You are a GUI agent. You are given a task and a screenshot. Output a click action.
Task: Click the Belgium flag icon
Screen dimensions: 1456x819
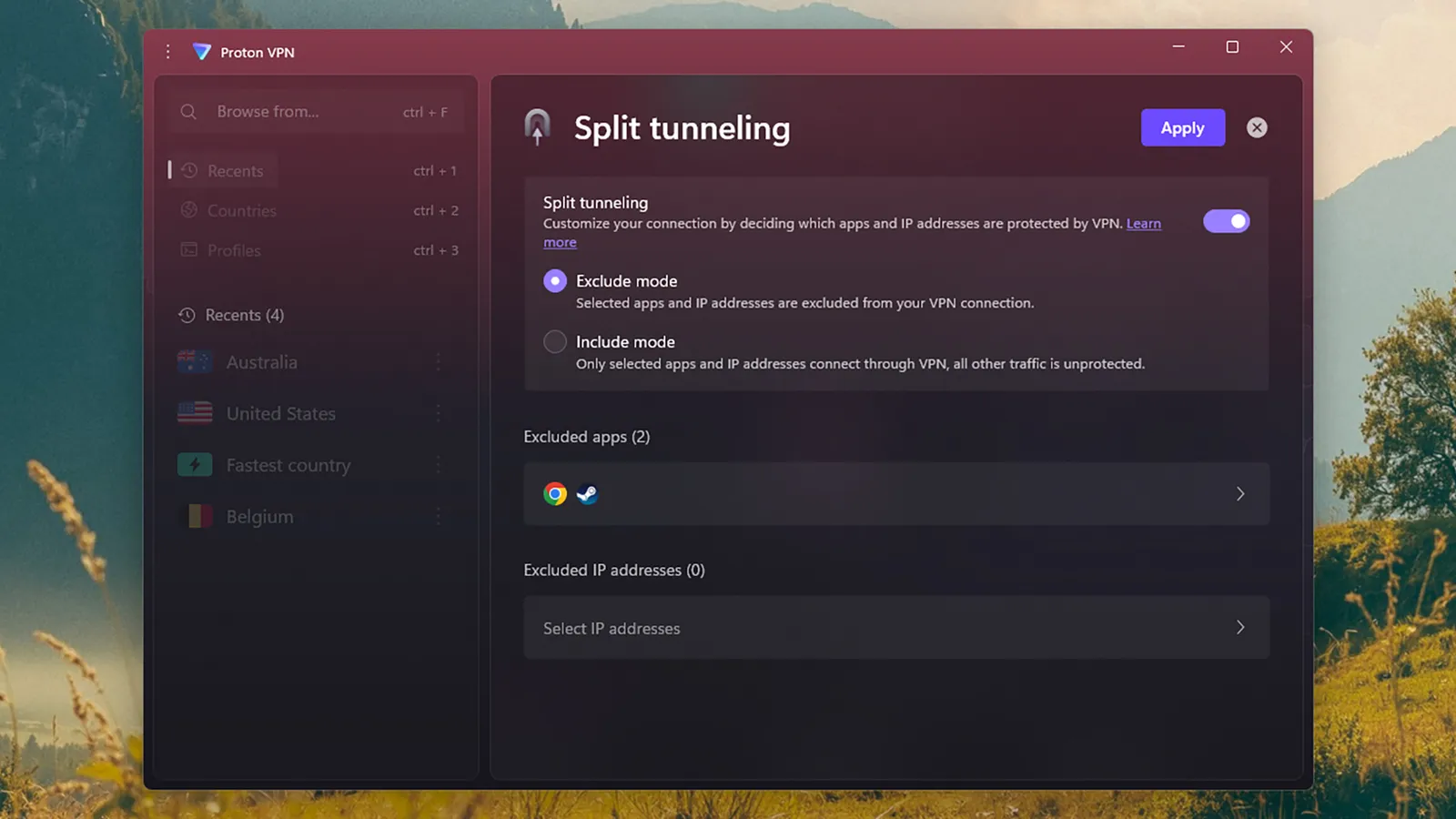[x=195, y=516]
